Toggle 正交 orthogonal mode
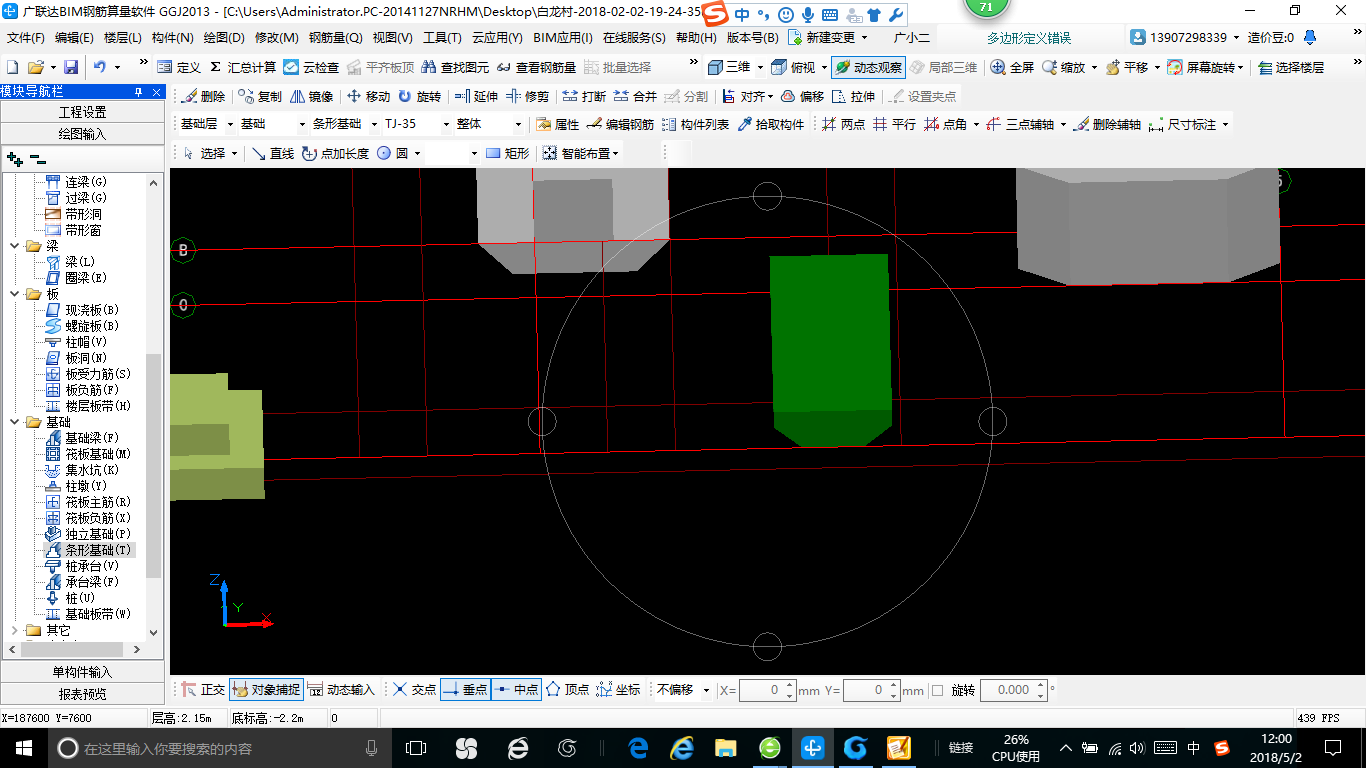This screenshot has width=1366, height=768. 203,690
